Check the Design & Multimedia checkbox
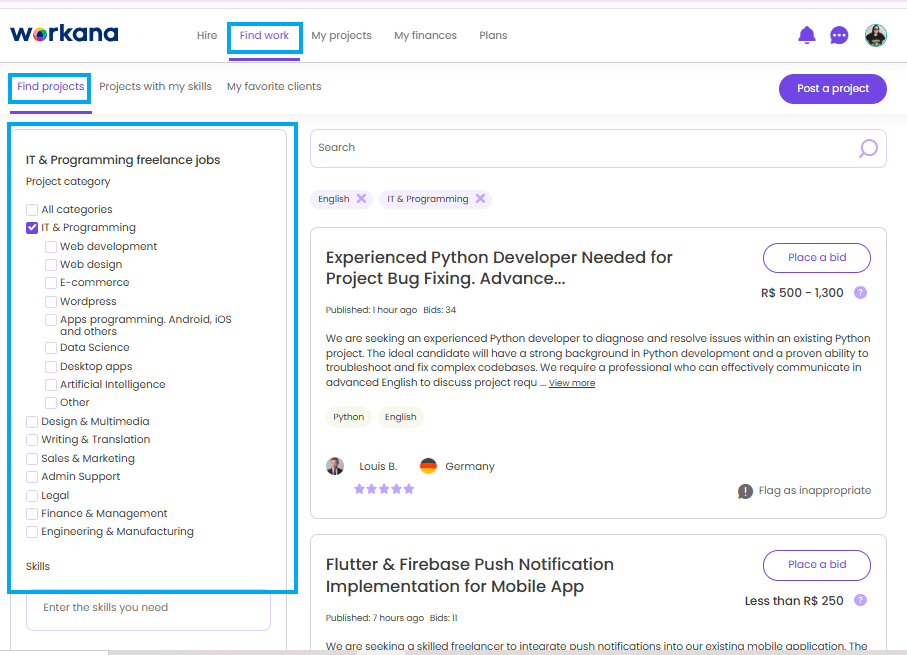Viewport: 907px width, 655px height. click(x=32, y=422)
